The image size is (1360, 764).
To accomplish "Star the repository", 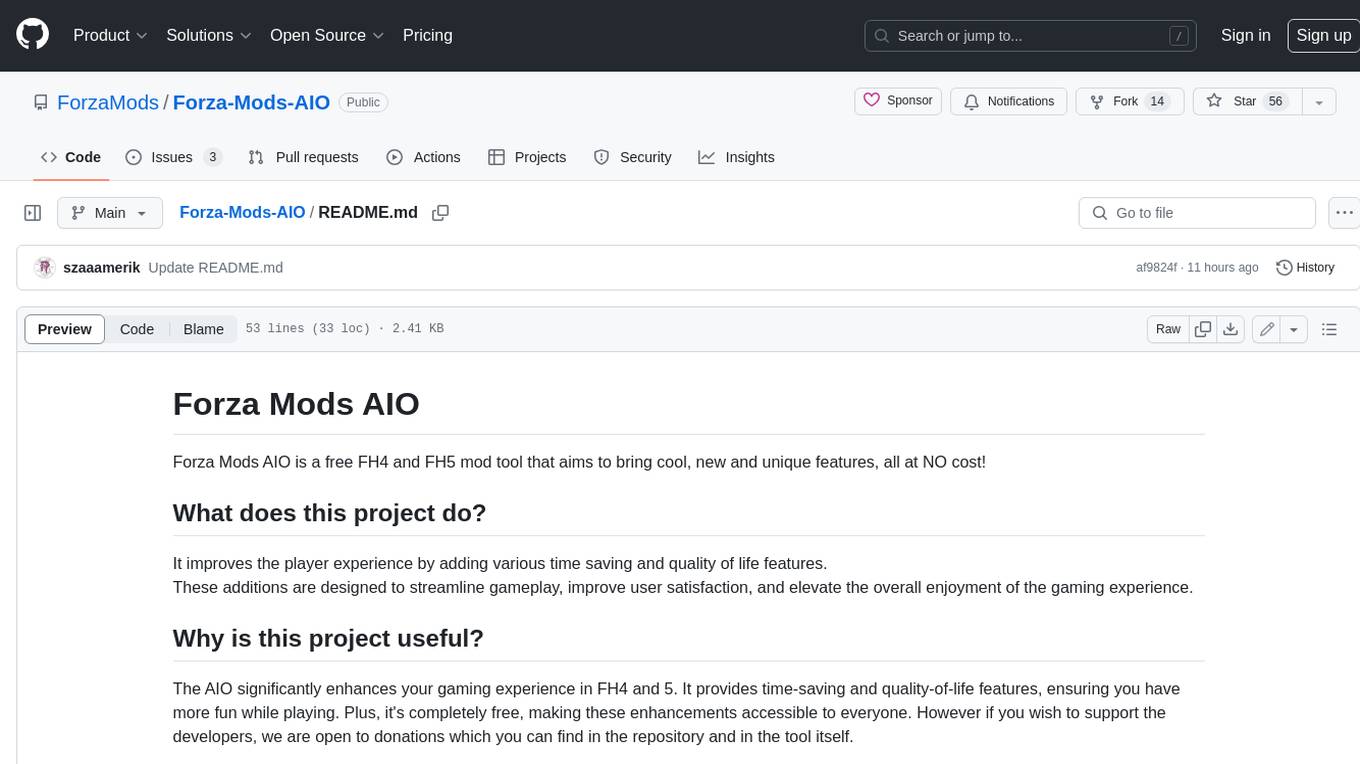I will pos(1246,101).
